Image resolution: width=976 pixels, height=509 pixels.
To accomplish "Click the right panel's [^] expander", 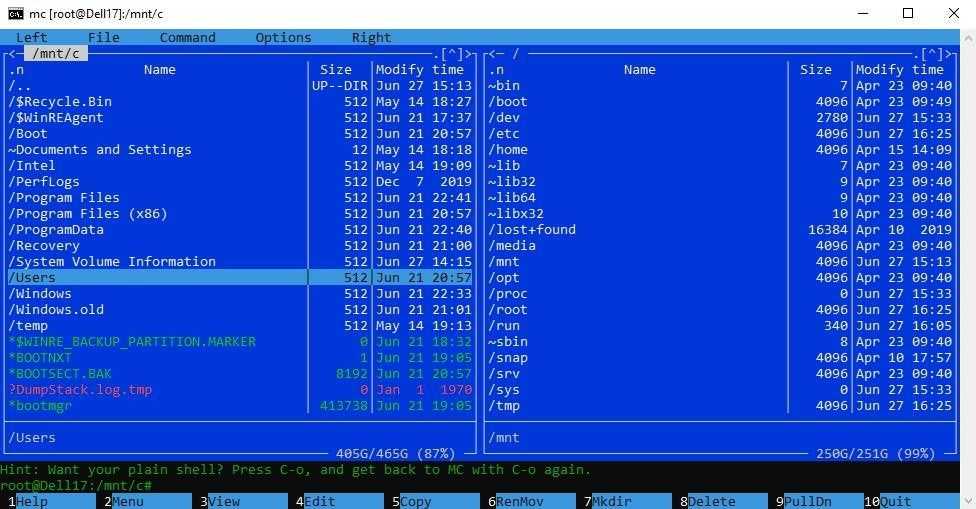I will coord(932,54).
